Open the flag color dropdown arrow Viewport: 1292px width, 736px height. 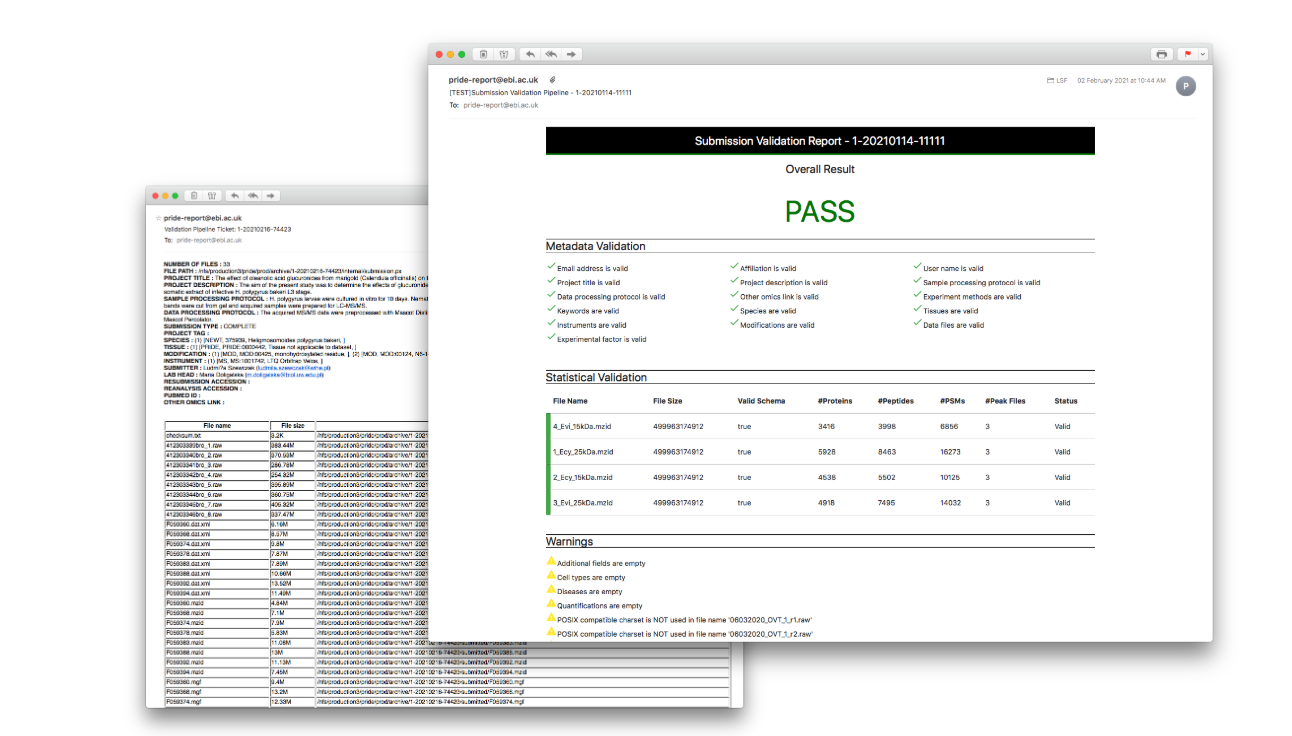point(1203,54)
